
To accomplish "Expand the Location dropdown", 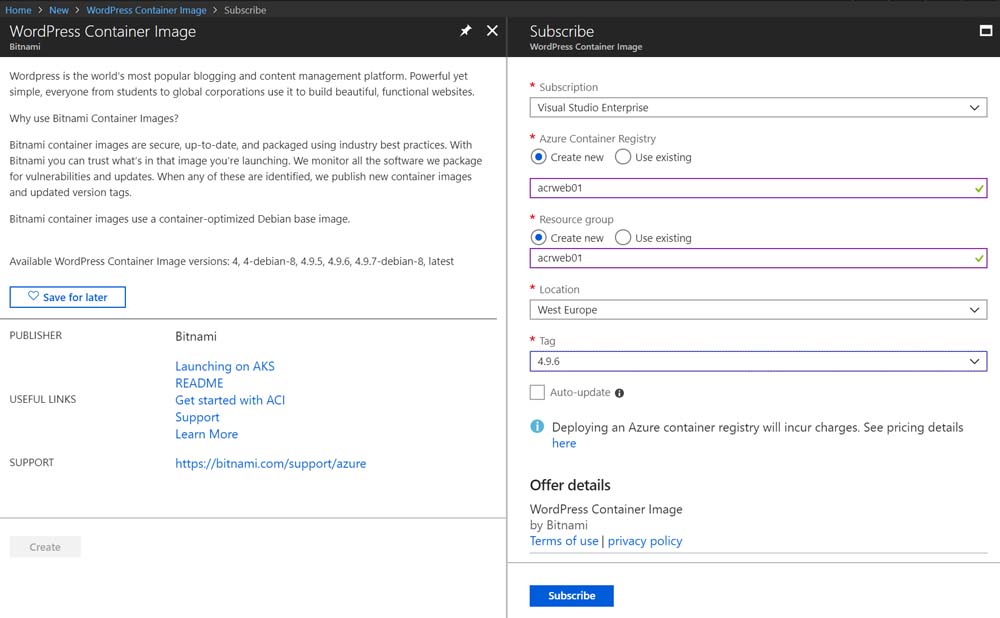I will 758,310.
